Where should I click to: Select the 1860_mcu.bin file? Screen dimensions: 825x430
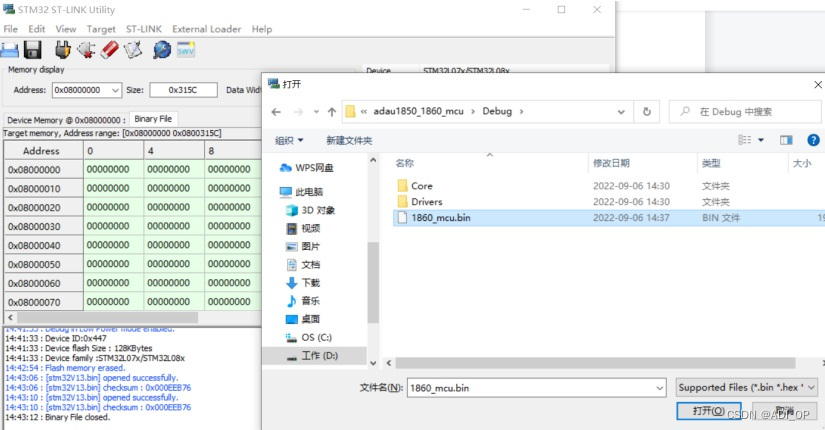point(608,218)
